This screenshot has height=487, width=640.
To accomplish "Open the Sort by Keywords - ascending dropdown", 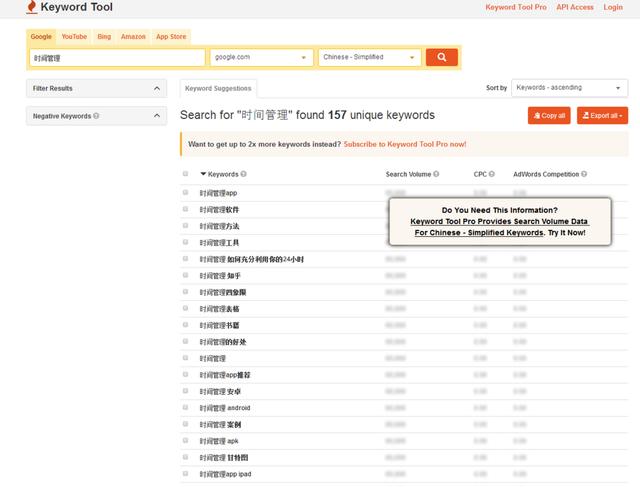I will [x=569, y=88].
